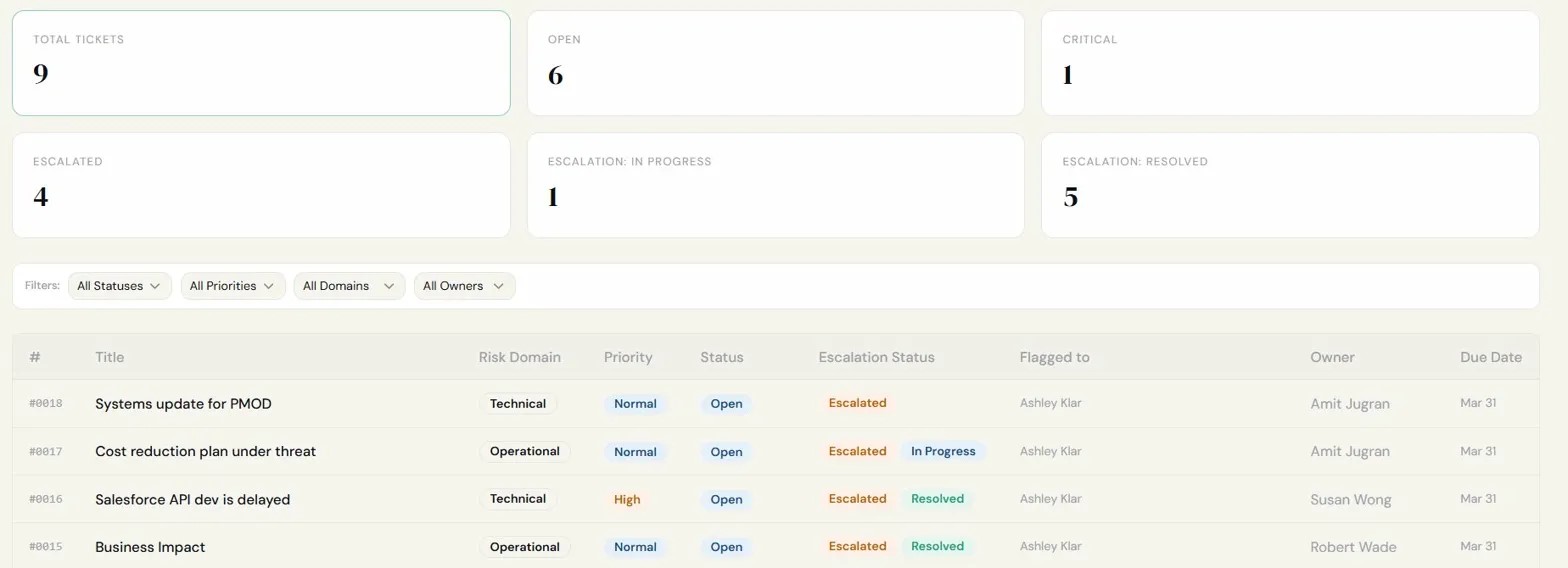Image resolution: width=1568 pixels, height=568 pixels.
Task: Click ticket number #0017
Action: (x=46, y=452)
